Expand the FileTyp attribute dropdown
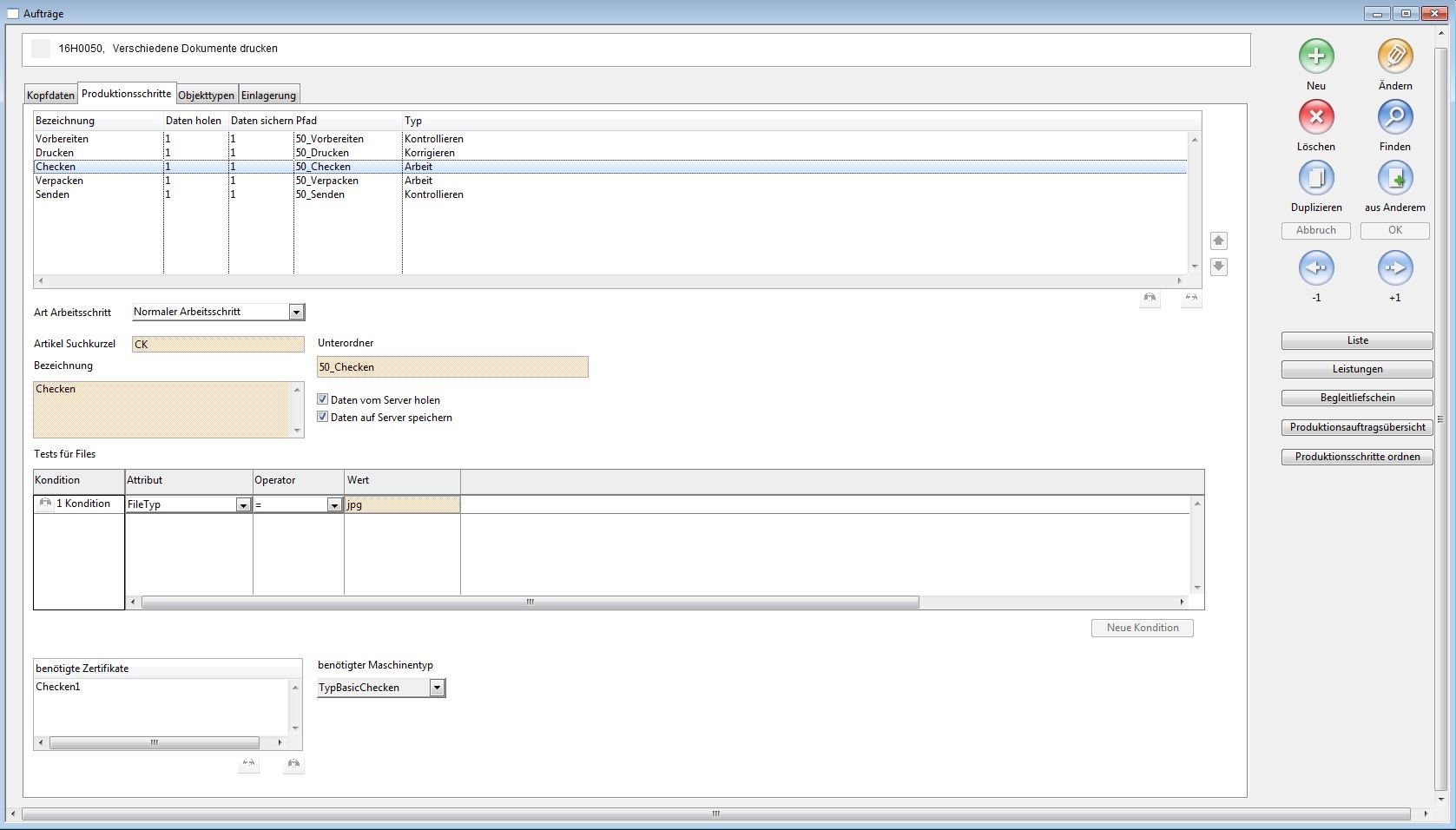The image size is (1456, 830). click(243, 504)
